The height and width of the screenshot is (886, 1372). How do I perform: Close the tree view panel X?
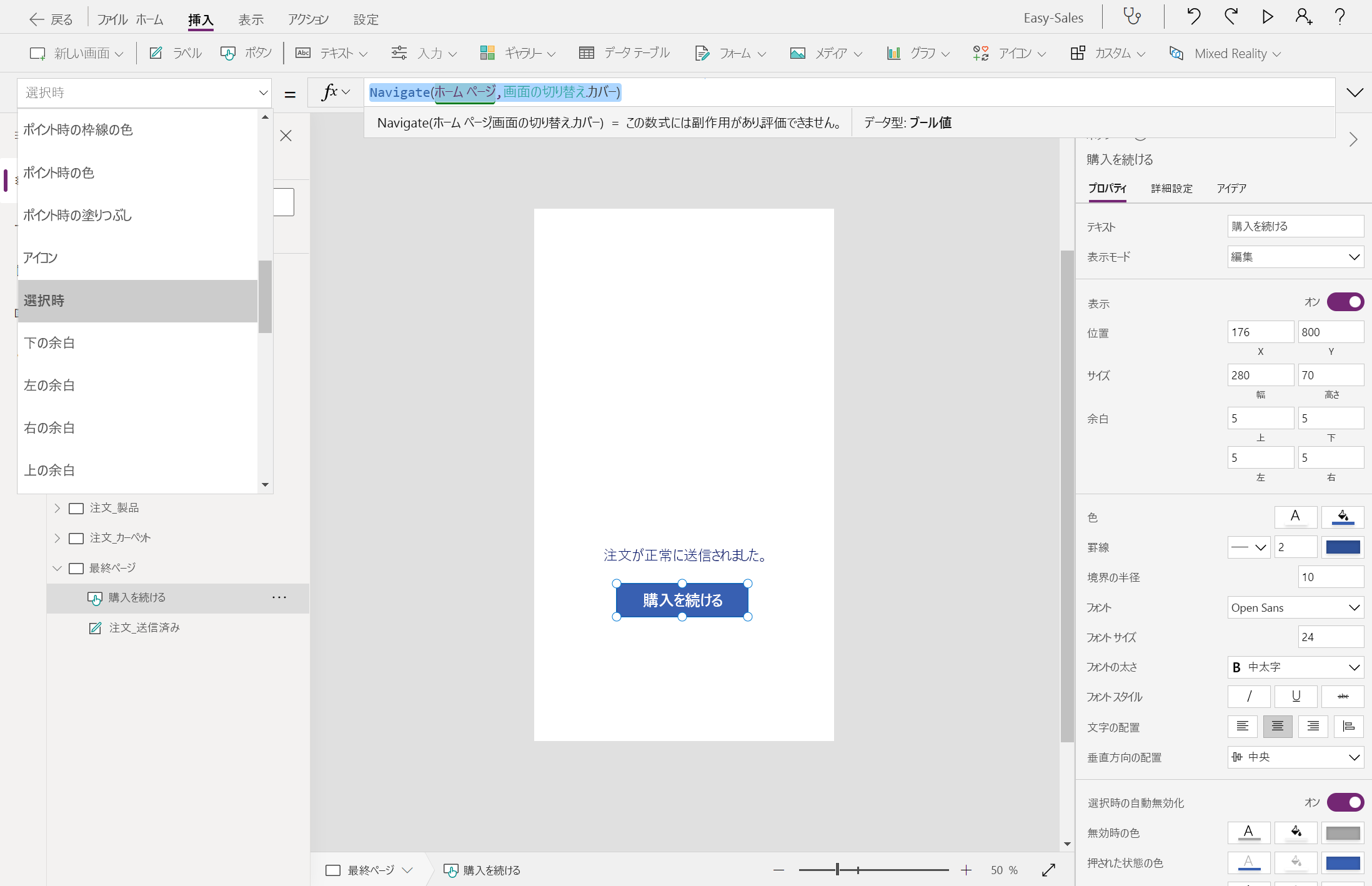pyautogui.click(x=286, y=136)
